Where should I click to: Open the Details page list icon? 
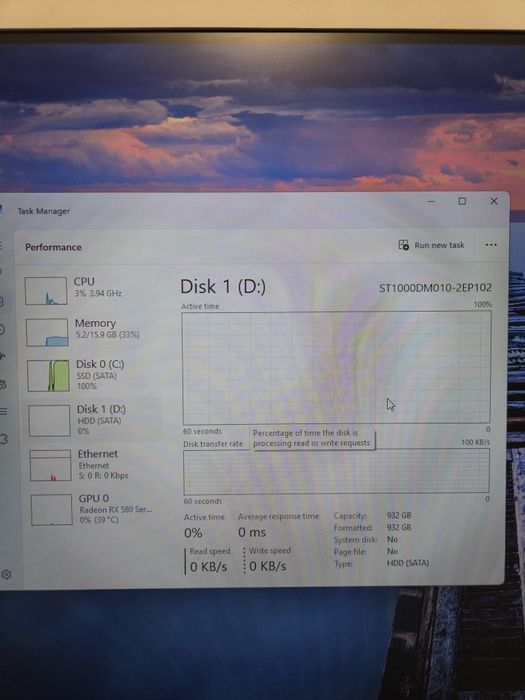coord(3,411)
